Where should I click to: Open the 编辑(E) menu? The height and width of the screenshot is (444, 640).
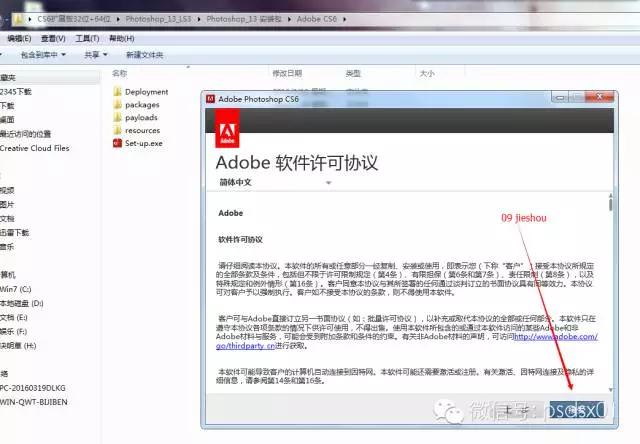19,38
